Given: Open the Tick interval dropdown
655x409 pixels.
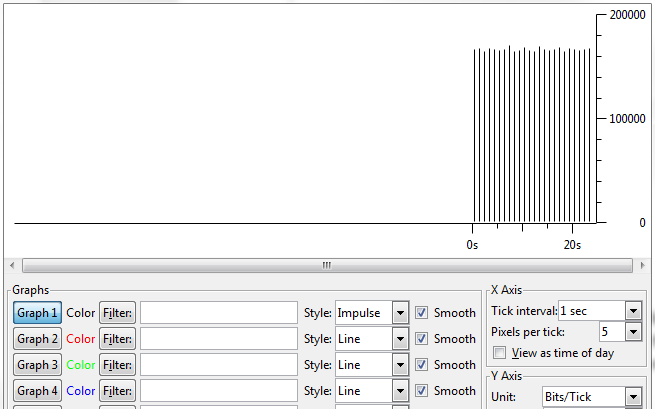Looking at the screenshot, I should [600, 311].
